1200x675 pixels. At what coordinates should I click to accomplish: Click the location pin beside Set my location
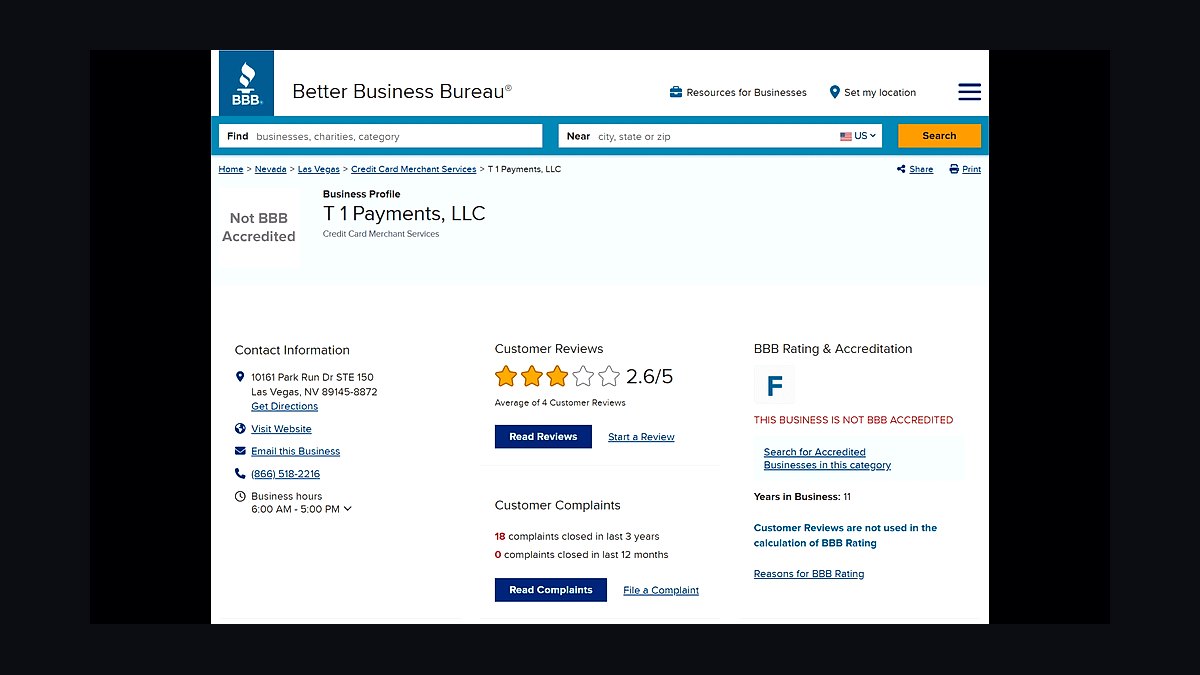(834, 92)
